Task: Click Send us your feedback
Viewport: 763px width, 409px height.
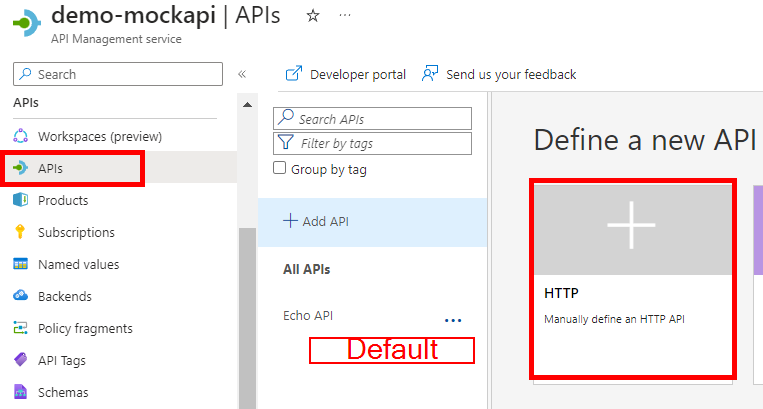Action: [x=499, y=74]
